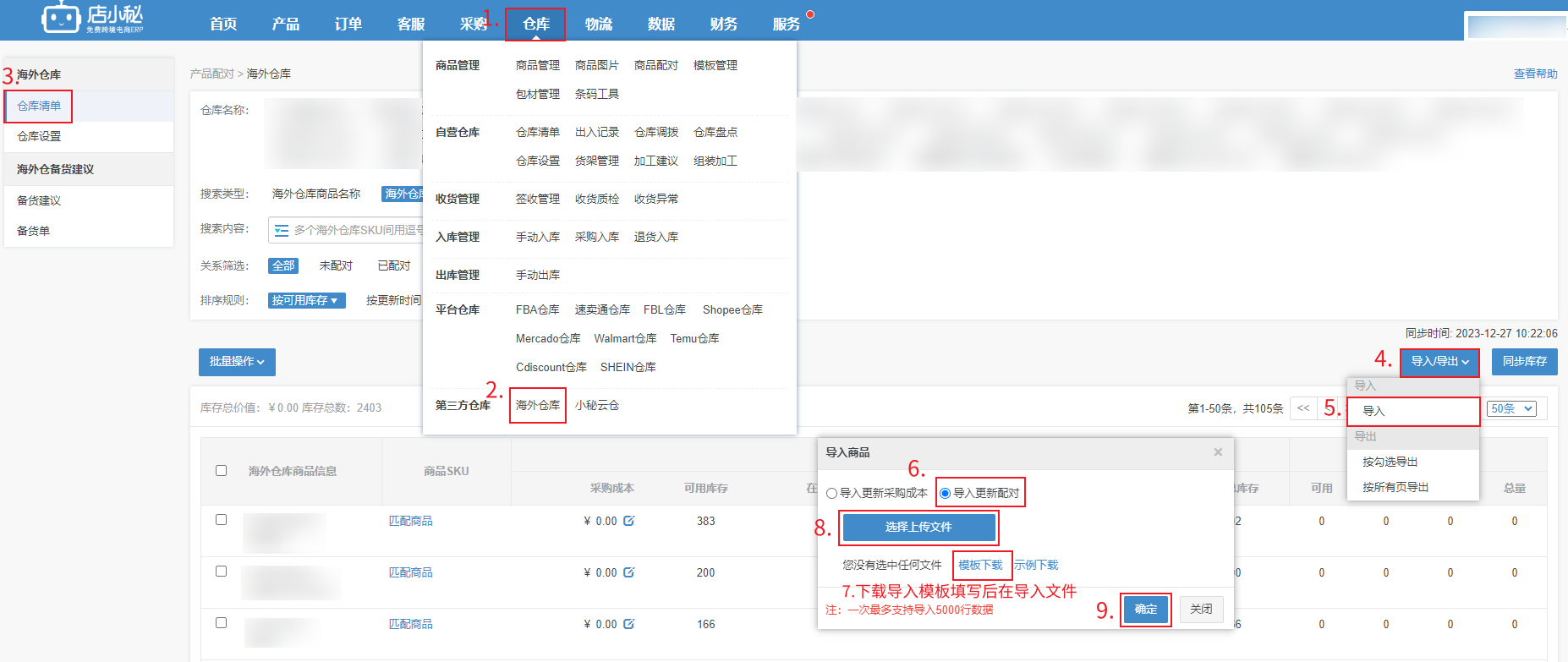This screenshot has height=662, width=1568.
Task: Go to previous page with << button
Action: [x=1303, y=408]
